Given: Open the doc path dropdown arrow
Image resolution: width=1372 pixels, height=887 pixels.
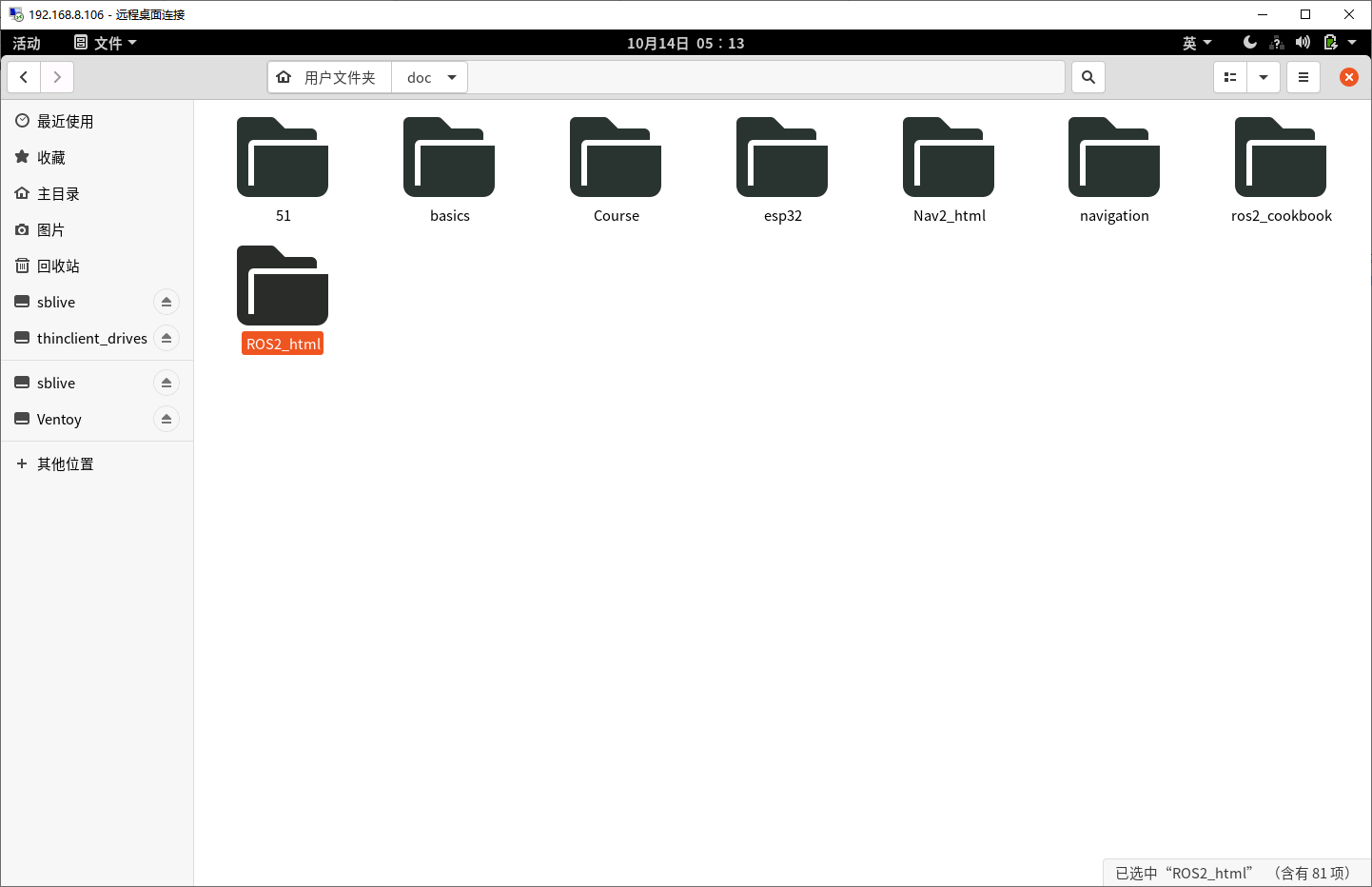Looking at the screenshot, I should tap(452, 77).
